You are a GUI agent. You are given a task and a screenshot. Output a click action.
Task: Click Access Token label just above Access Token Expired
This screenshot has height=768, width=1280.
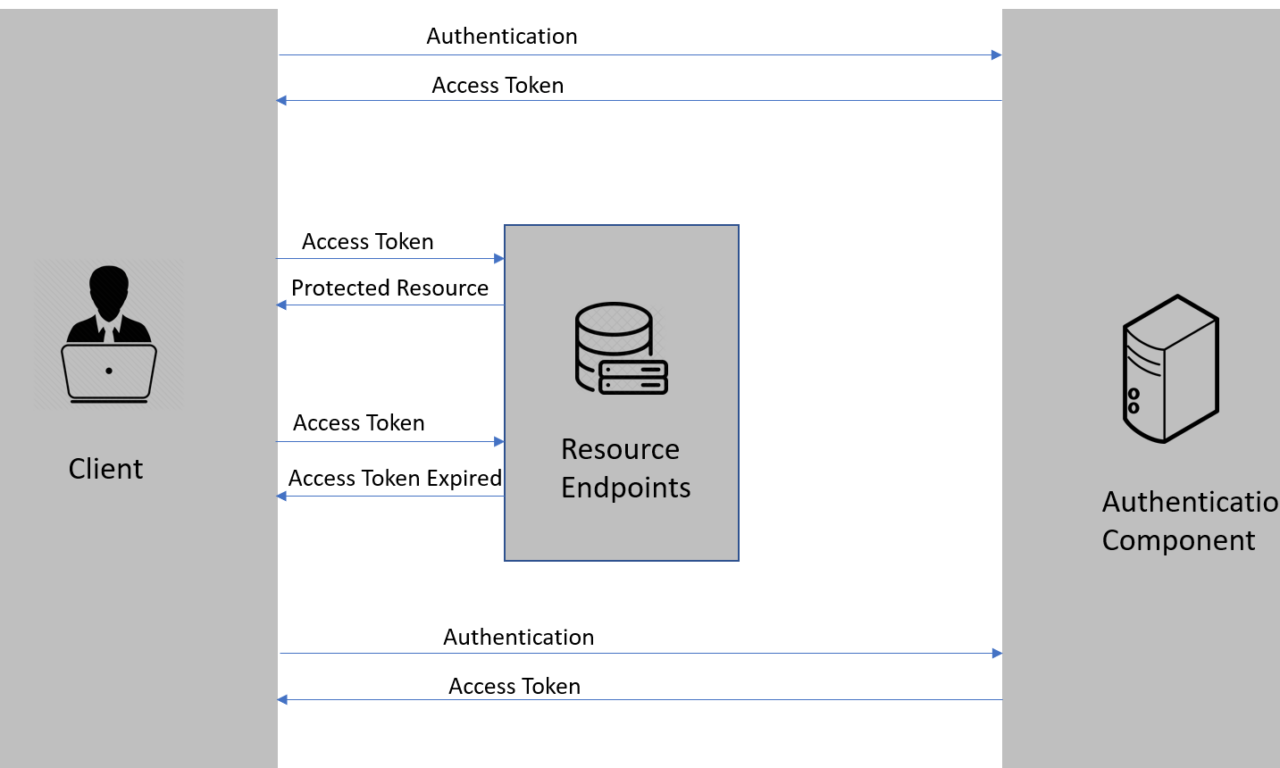359,423
